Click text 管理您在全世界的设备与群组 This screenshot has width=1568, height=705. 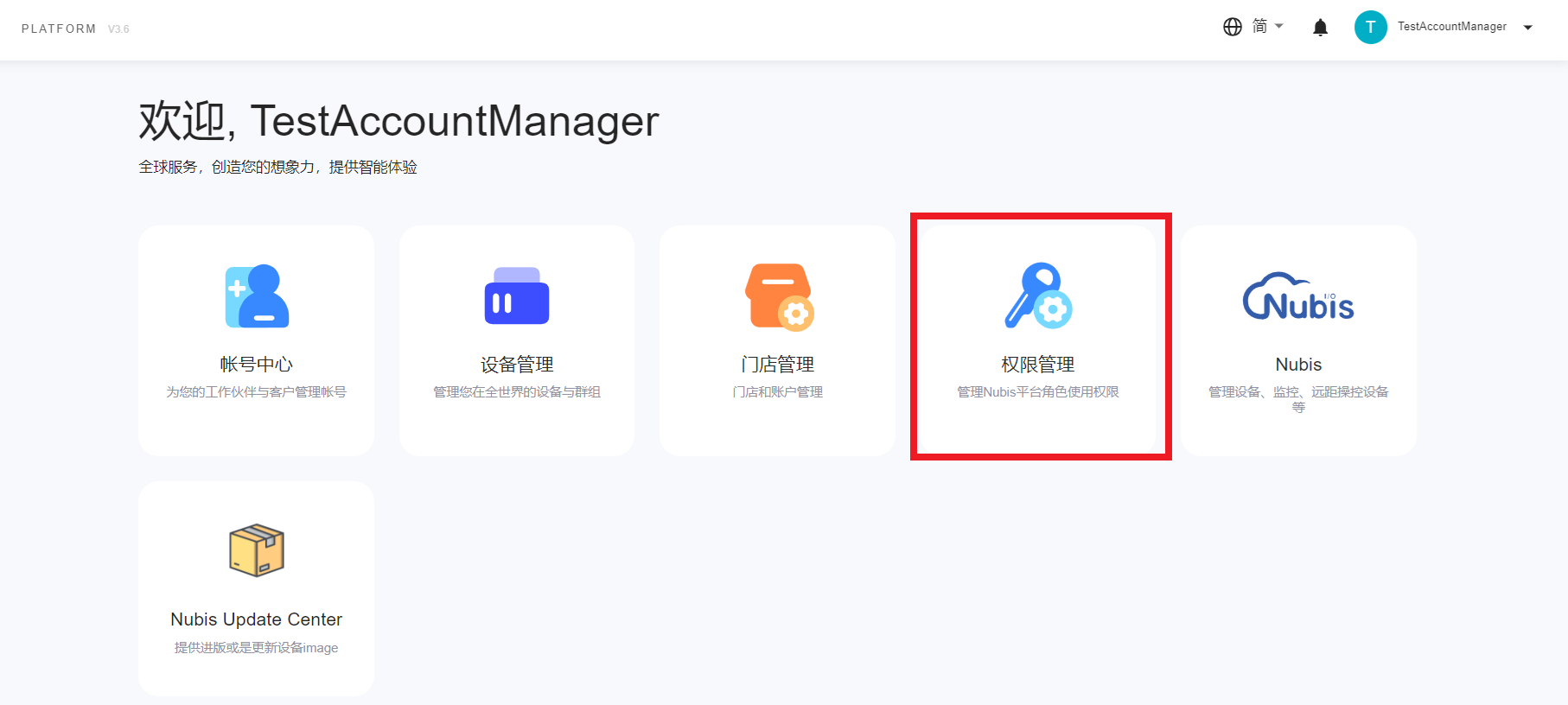(517, 392)
